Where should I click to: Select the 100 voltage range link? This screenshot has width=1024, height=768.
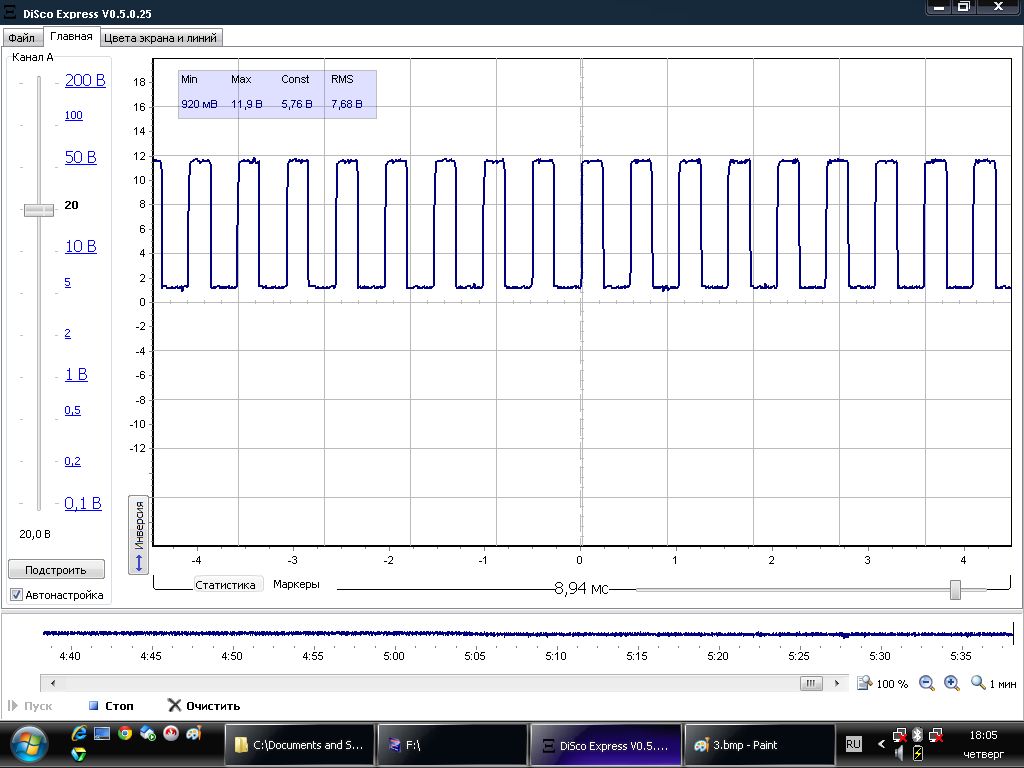pos(73,116)
